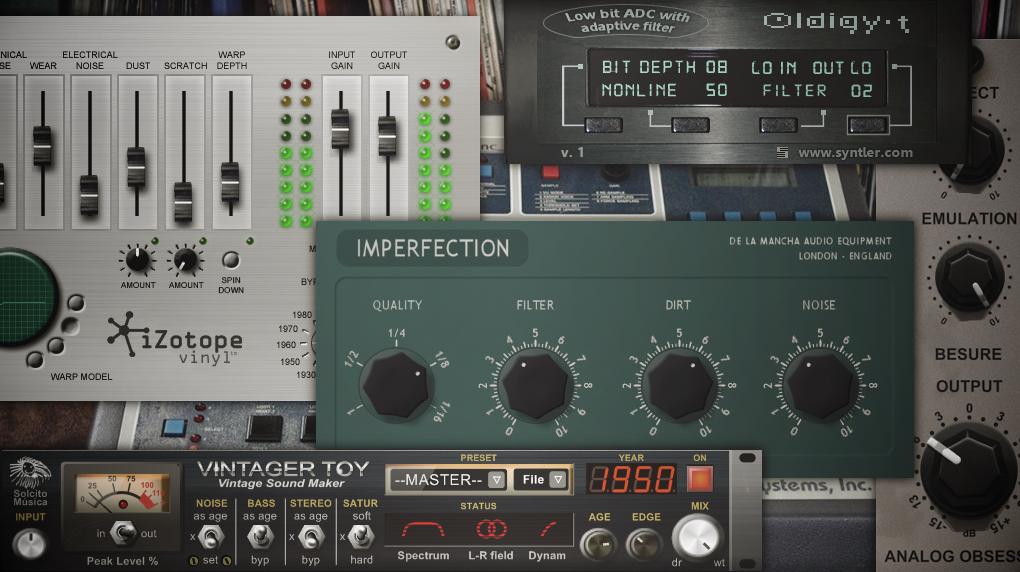This screenshot has width=1020, height=572.
Task: Toggle the red ON button of Vintager Toy
Action: click(700, 480)
